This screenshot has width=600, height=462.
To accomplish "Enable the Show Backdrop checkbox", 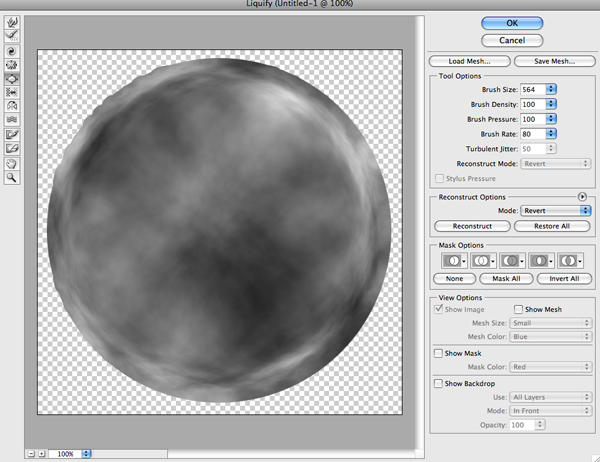I will tap(438, 383).
